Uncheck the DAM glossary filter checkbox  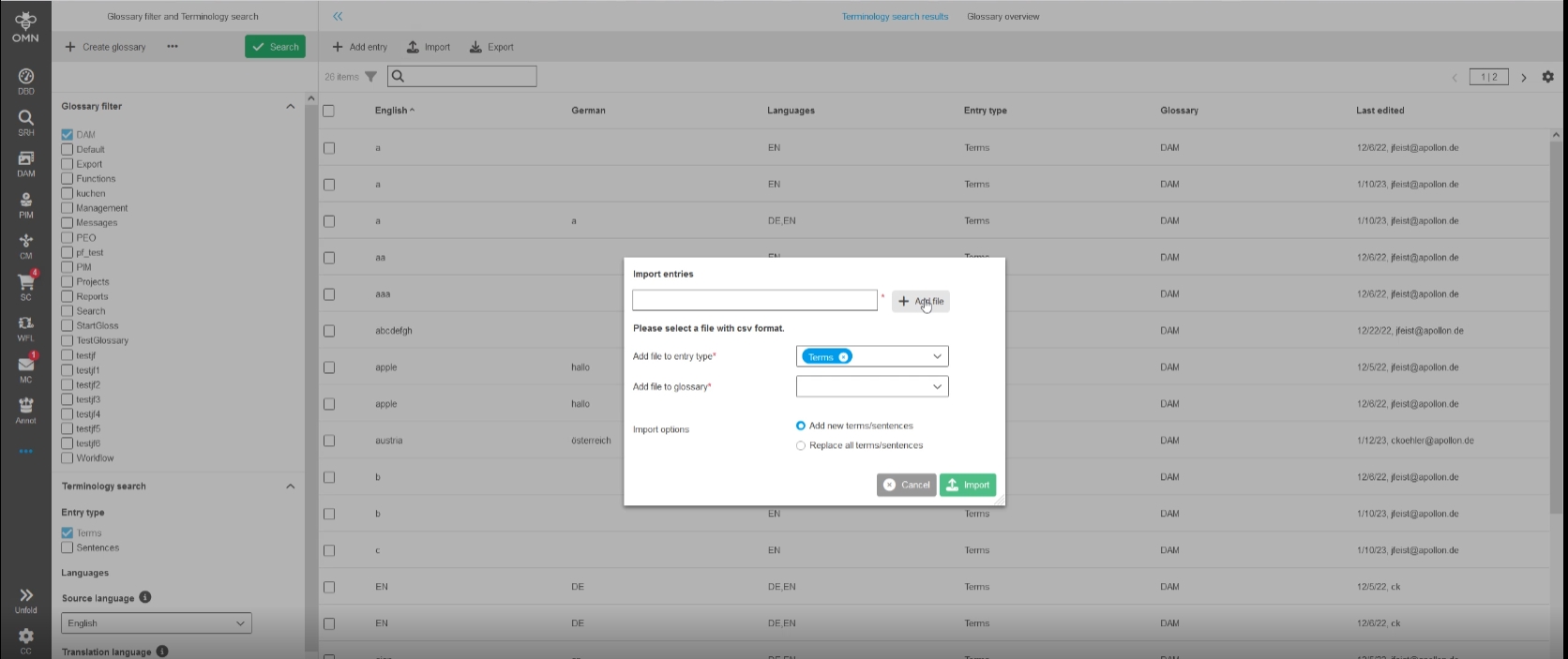(68, 135)
